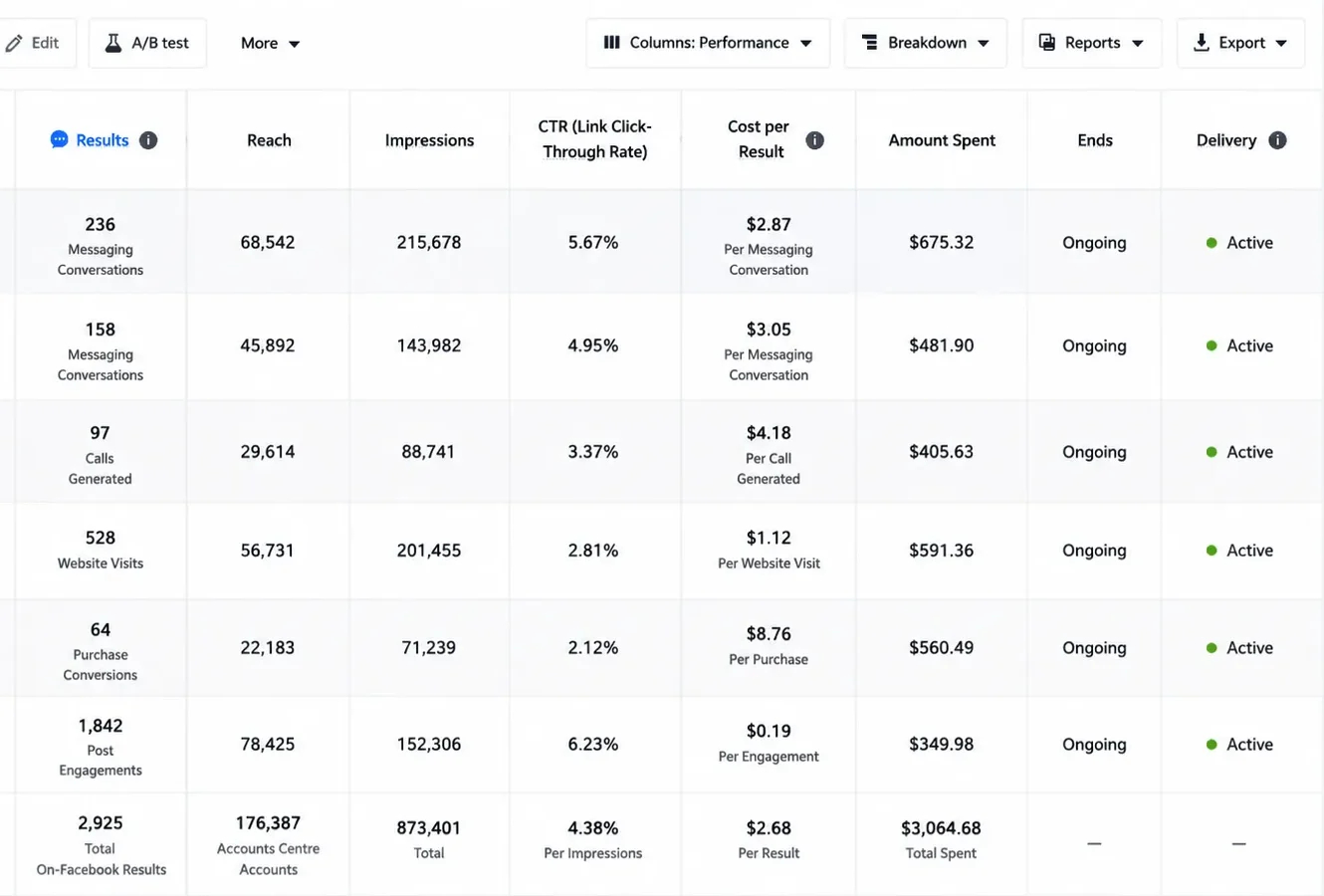Sort by the Cost per Result header

[759, 139]
